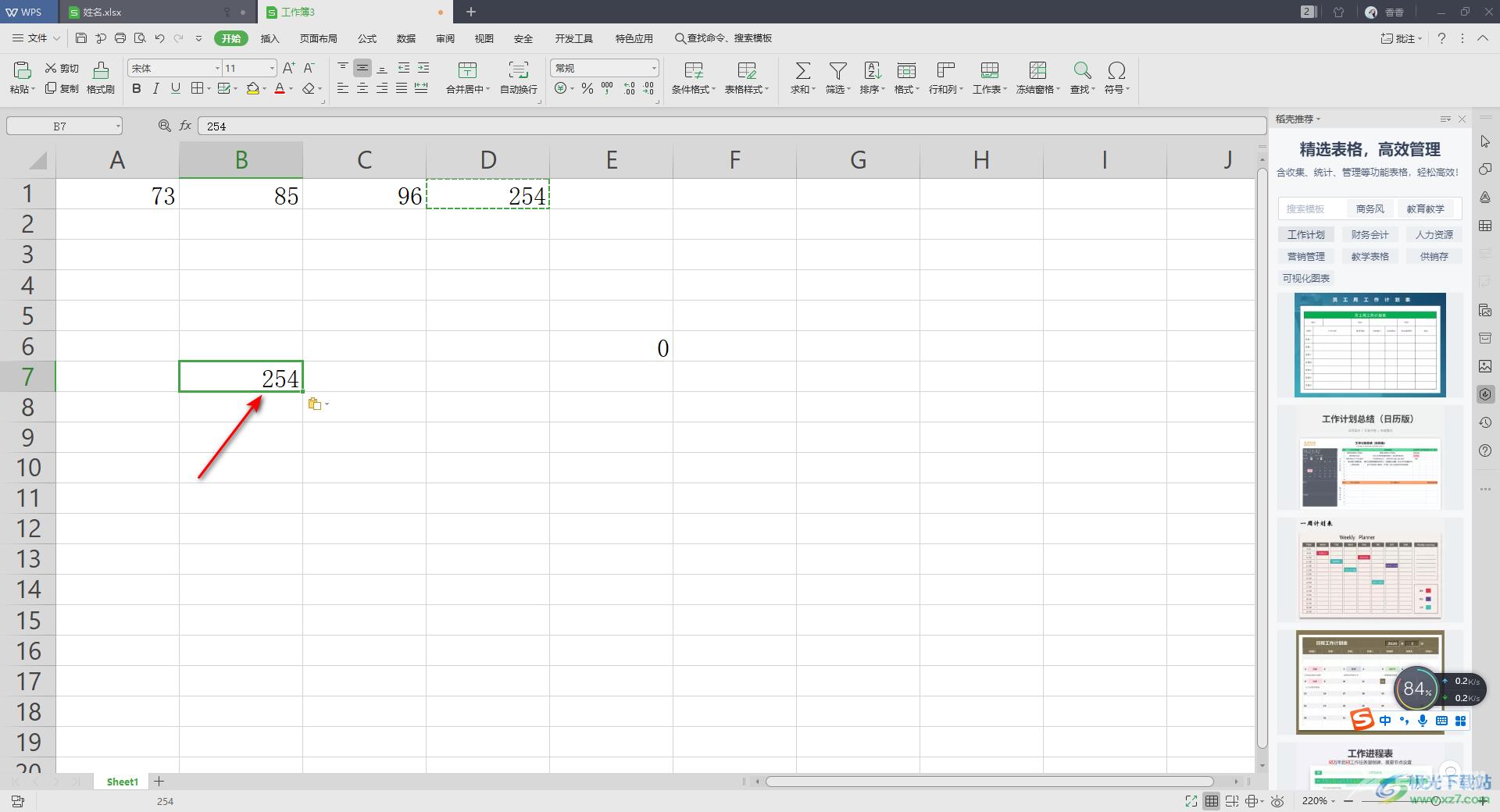Click the percent style icon
The height and width of the screenshot is (812, 1500).
pyautogui.click(x=587, y=89)
